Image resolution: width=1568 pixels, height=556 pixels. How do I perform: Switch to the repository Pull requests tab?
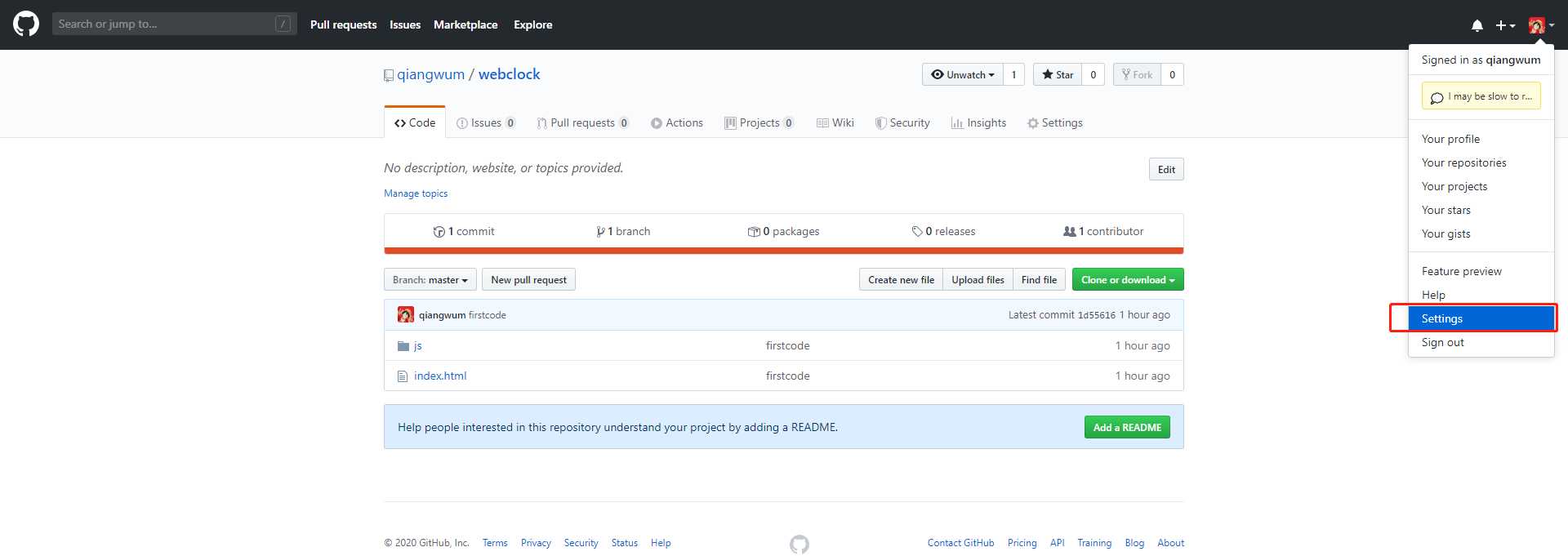pyautogui.click(x=583, y=122)
